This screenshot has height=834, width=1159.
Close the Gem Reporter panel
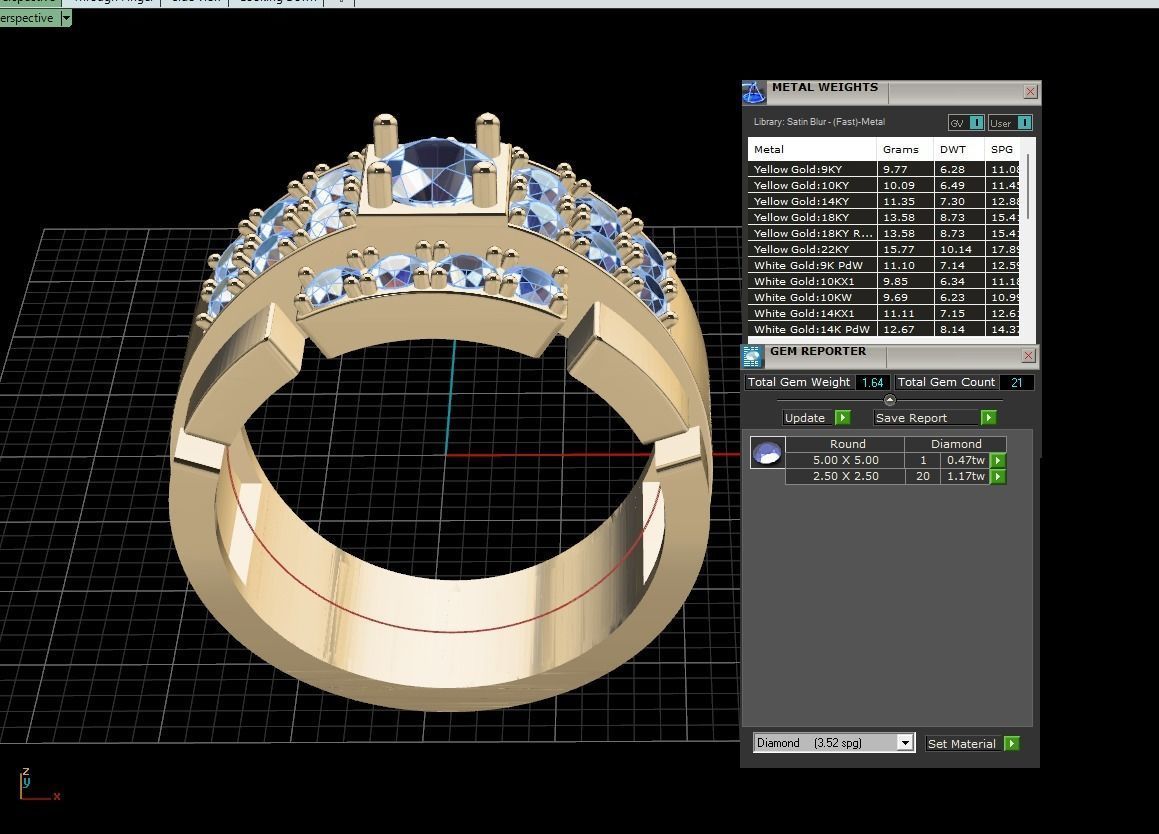(1028, 356)
